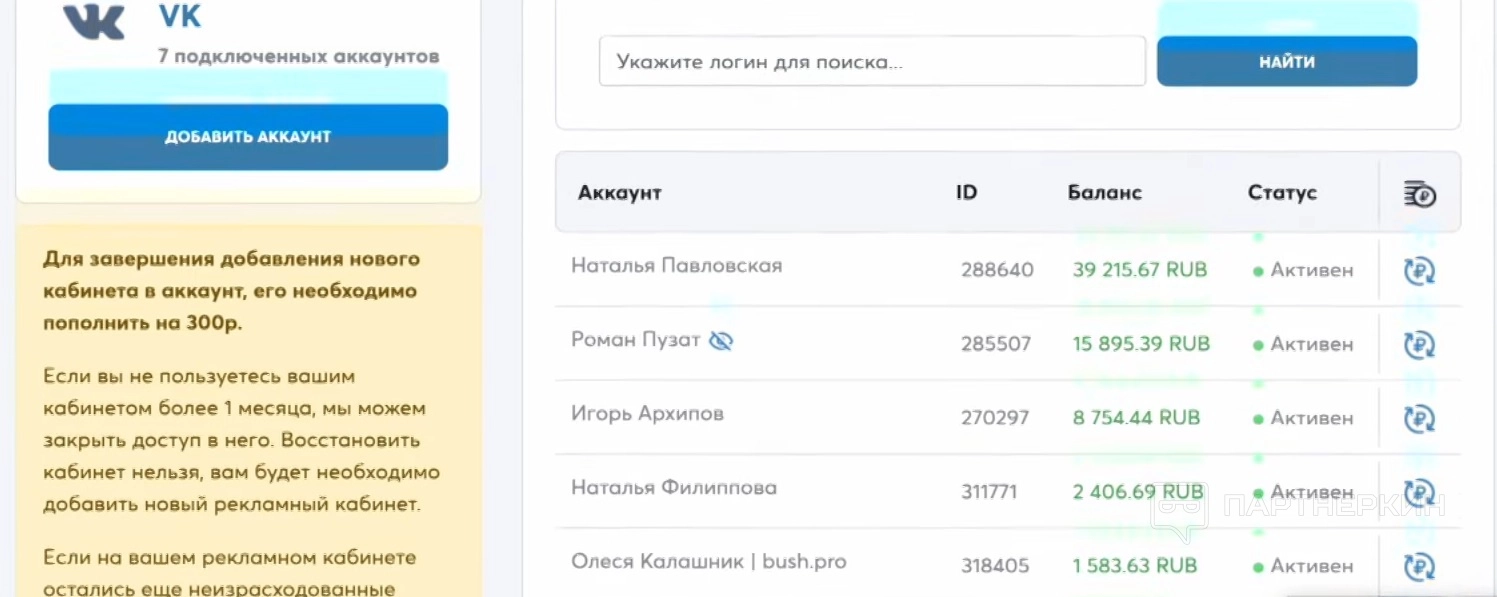Select the Игорь Архипов account row

coord(648,414)
